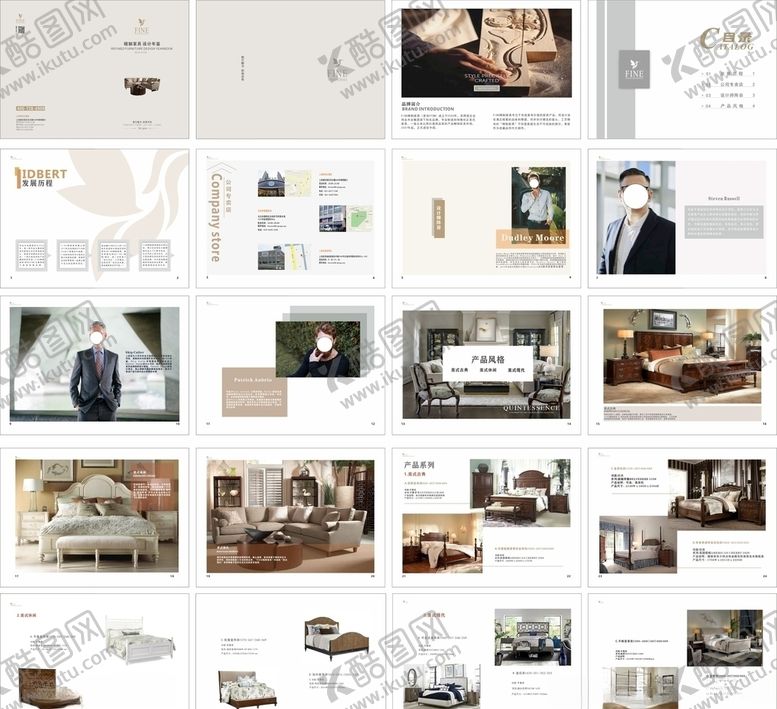This screenshot has width=777, height=709.
Task: Click the first storefront photo on Company store page
Action: tap(271, 183)
